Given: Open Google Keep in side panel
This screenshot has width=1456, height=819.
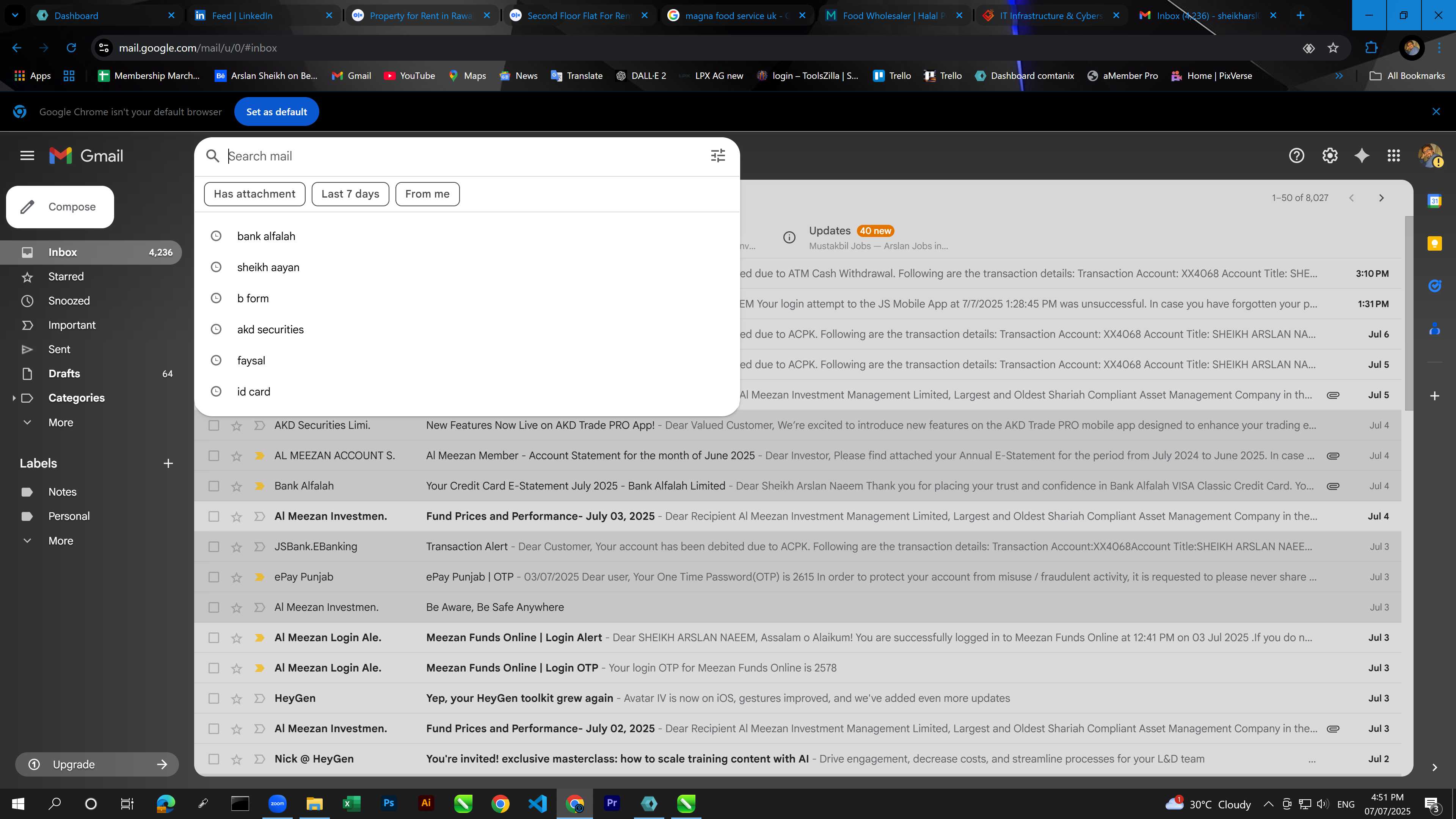Looking at the screenshot, I should click(x=1434, y=243).
